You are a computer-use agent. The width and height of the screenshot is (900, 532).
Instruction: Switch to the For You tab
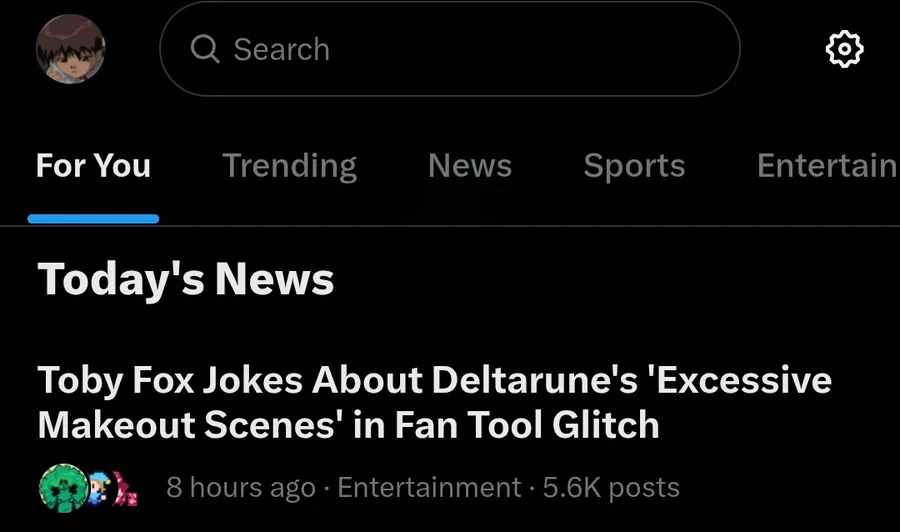coord(93,165)
